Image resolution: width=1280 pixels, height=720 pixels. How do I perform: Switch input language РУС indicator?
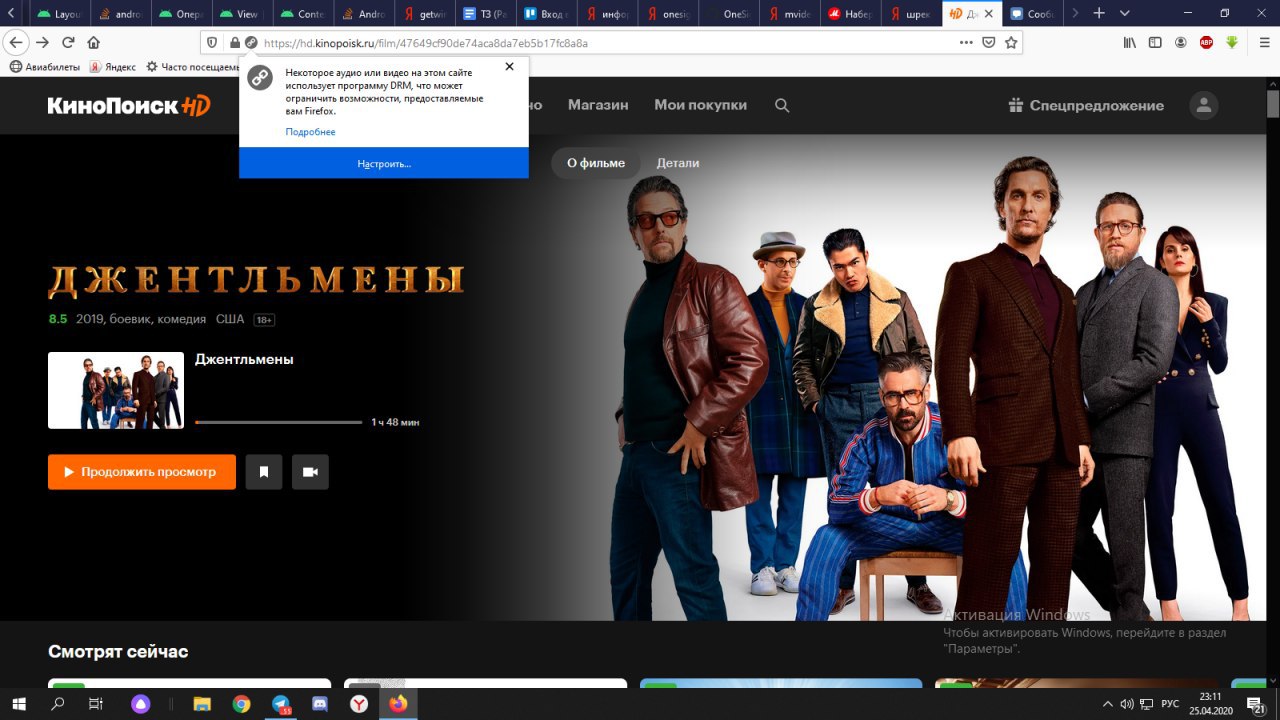[1169, 704]
